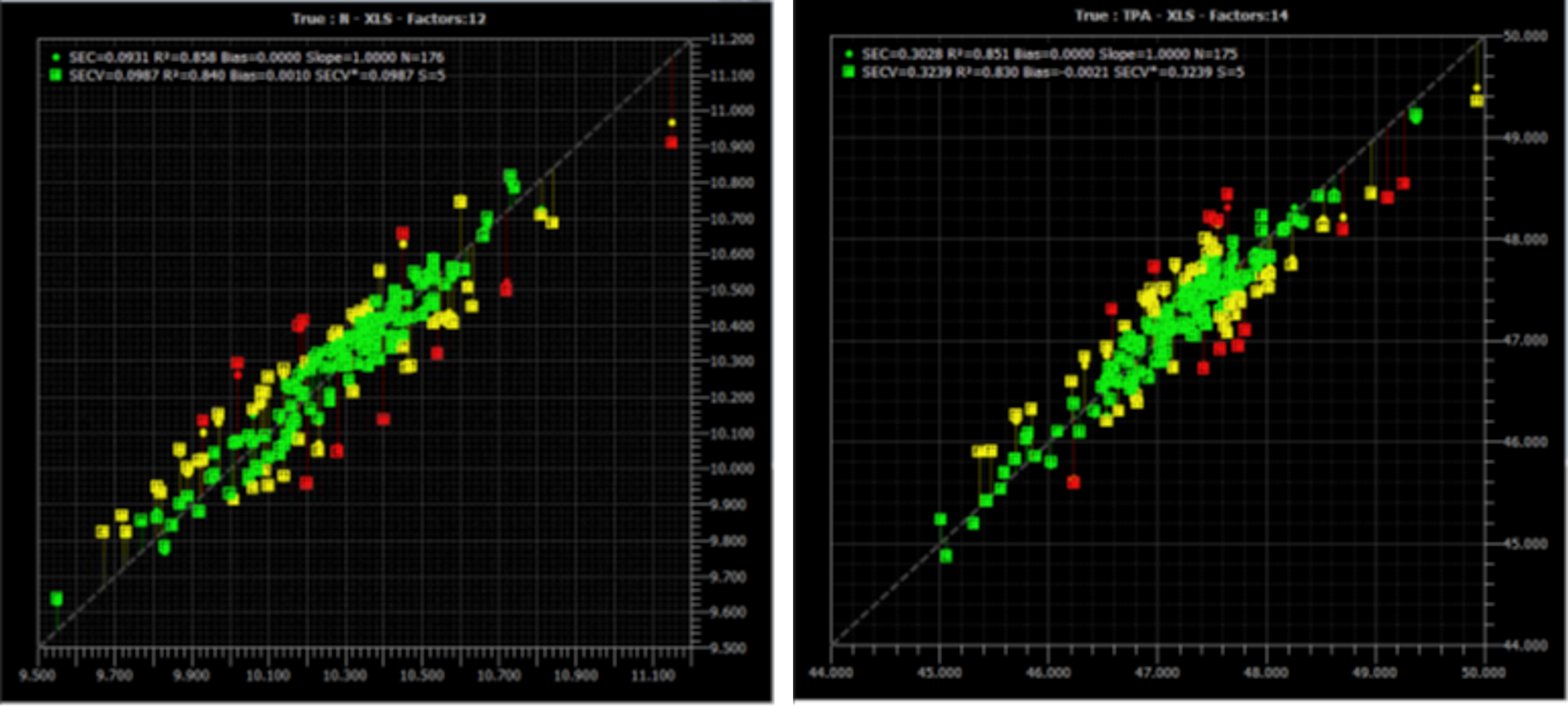Viewport: 1568px width, 707px height.
Task: Click the 44.000 x-axis label on TPA plot
Action: tap(831, 673)
